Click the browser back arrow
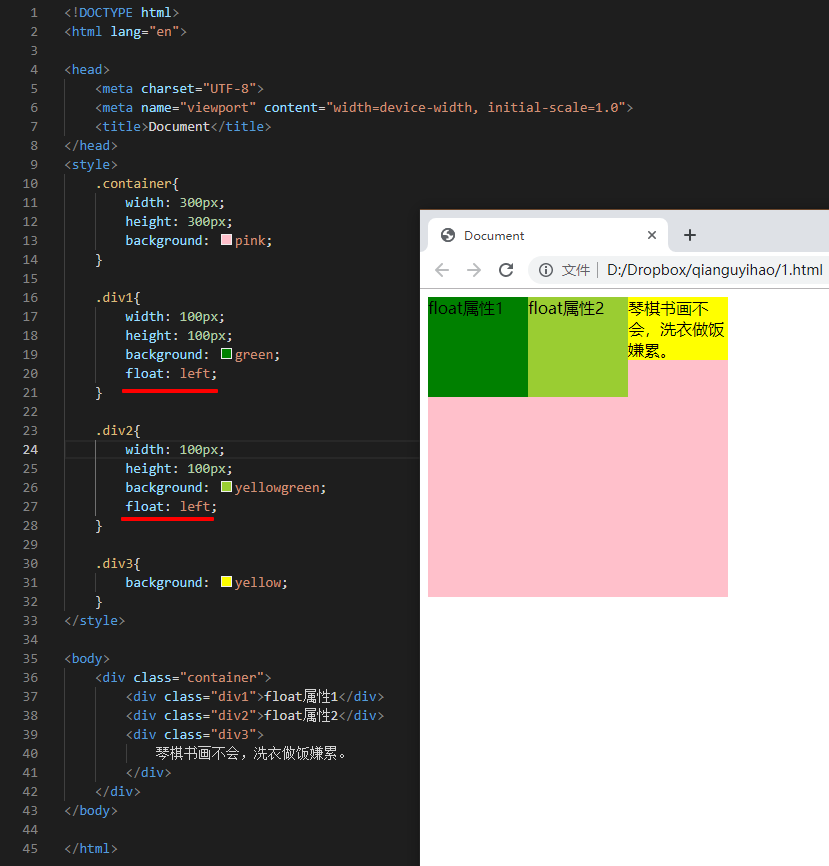 tap(442, 270)
